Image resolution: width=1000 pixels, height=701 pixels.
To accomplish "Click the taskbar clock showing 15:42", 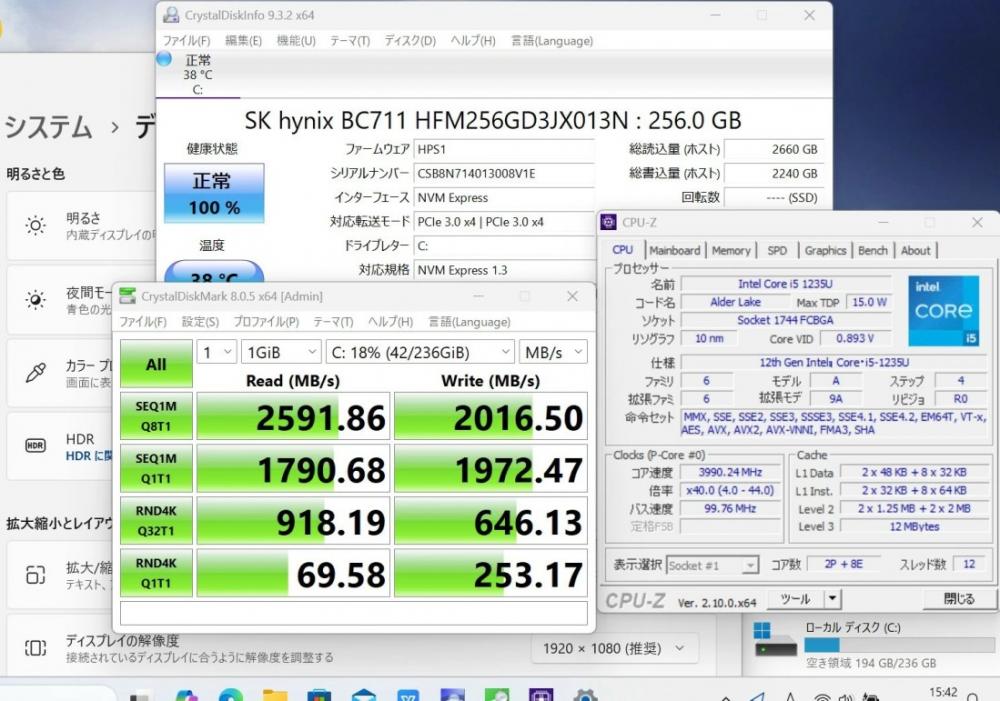I will (x=943, y=692).
